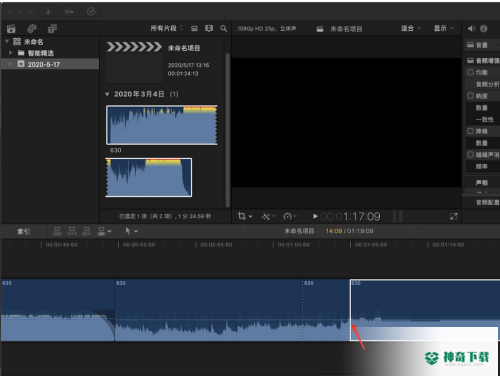The width and height of the screenshot is (500, 376).
Task: Toggle viewer full screen arrows icon
Action: [x=453, y=217]
